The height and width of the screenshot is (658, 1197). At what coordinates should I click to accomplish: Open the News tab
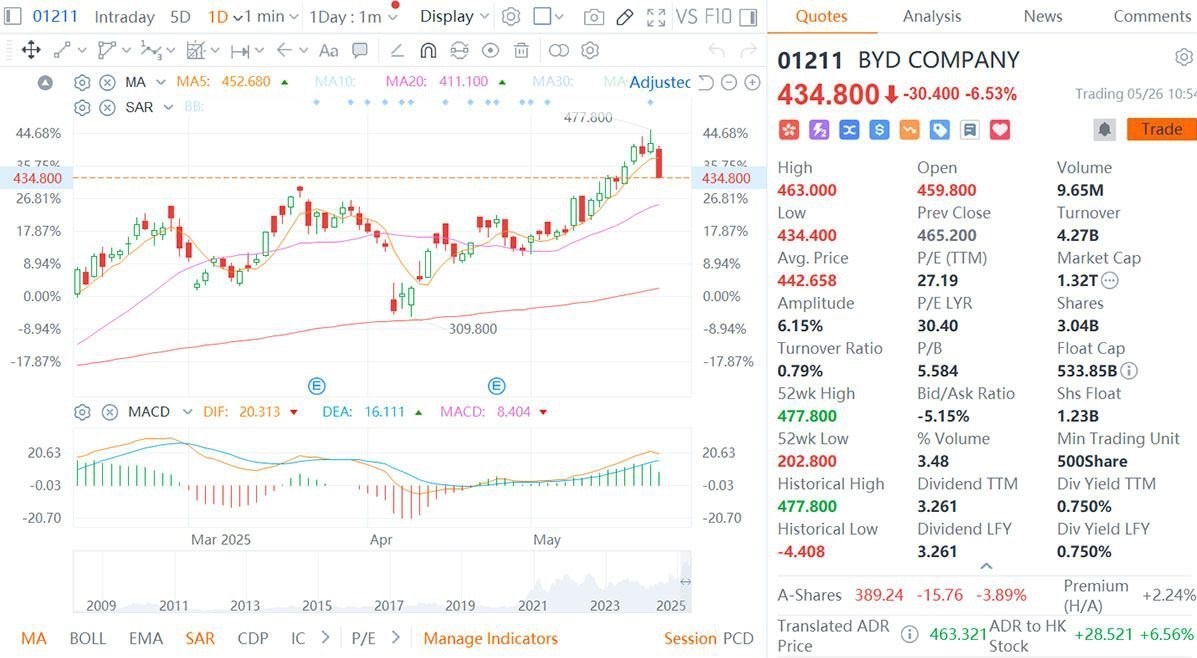click(x=1043, y=16)
